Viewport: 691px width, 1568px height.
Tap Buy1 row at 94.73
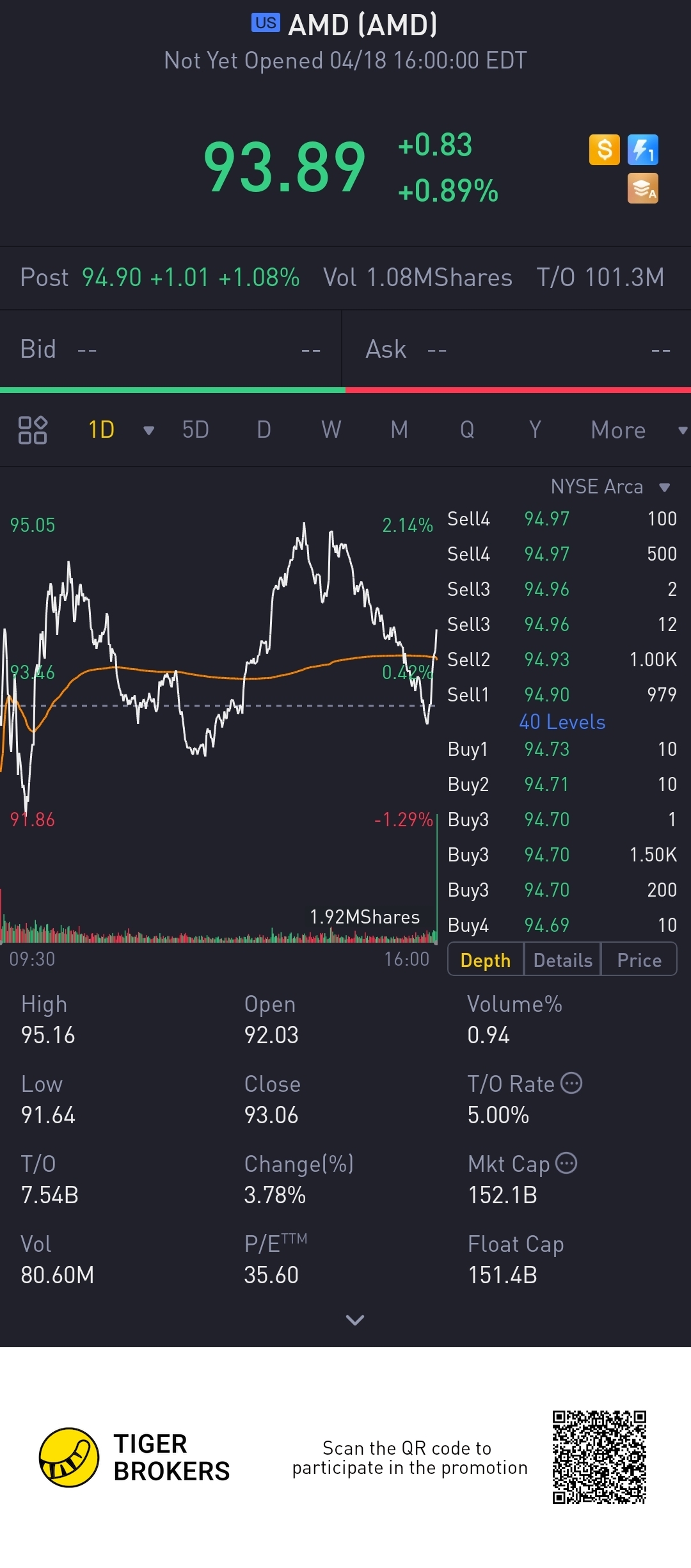pyautogui.click(x=562, y=749)
